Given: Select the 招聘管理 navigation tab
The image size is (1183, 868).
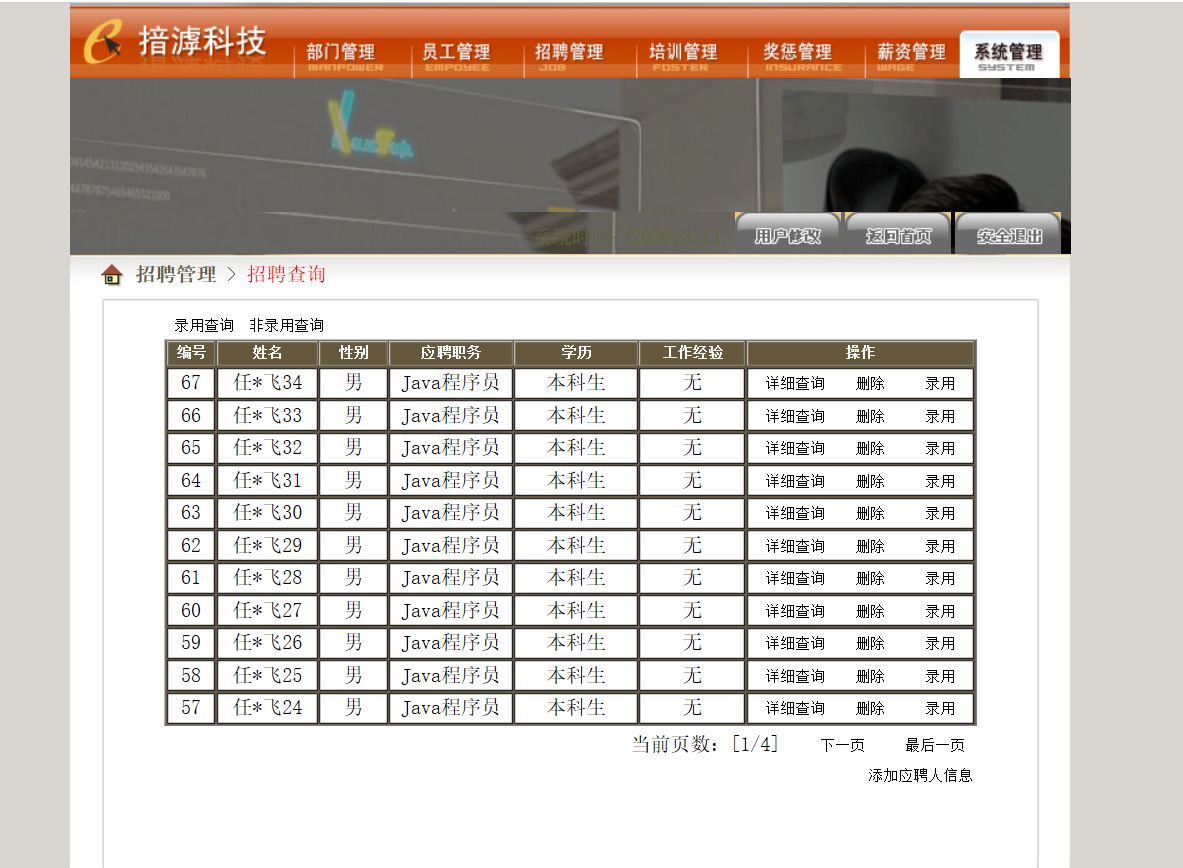Looking at the screenshot, I should point(569,55).
